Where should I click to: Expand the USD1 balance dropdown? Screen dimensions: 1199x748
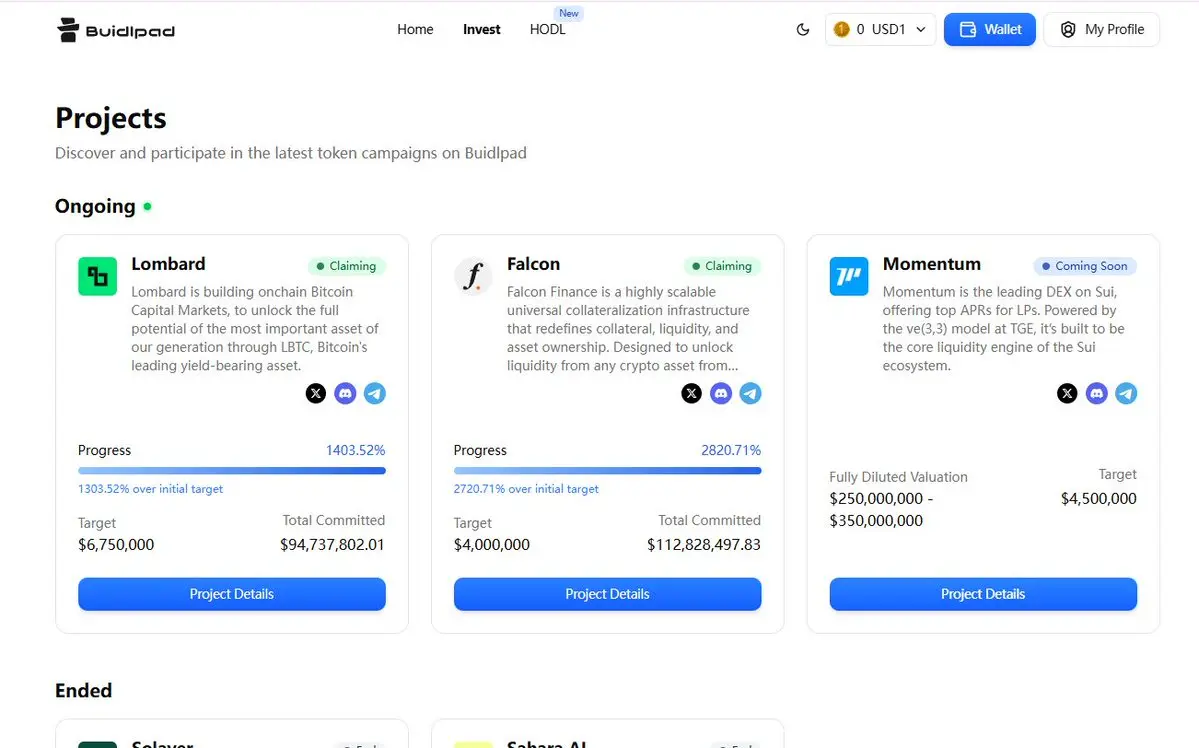[880, 30]
